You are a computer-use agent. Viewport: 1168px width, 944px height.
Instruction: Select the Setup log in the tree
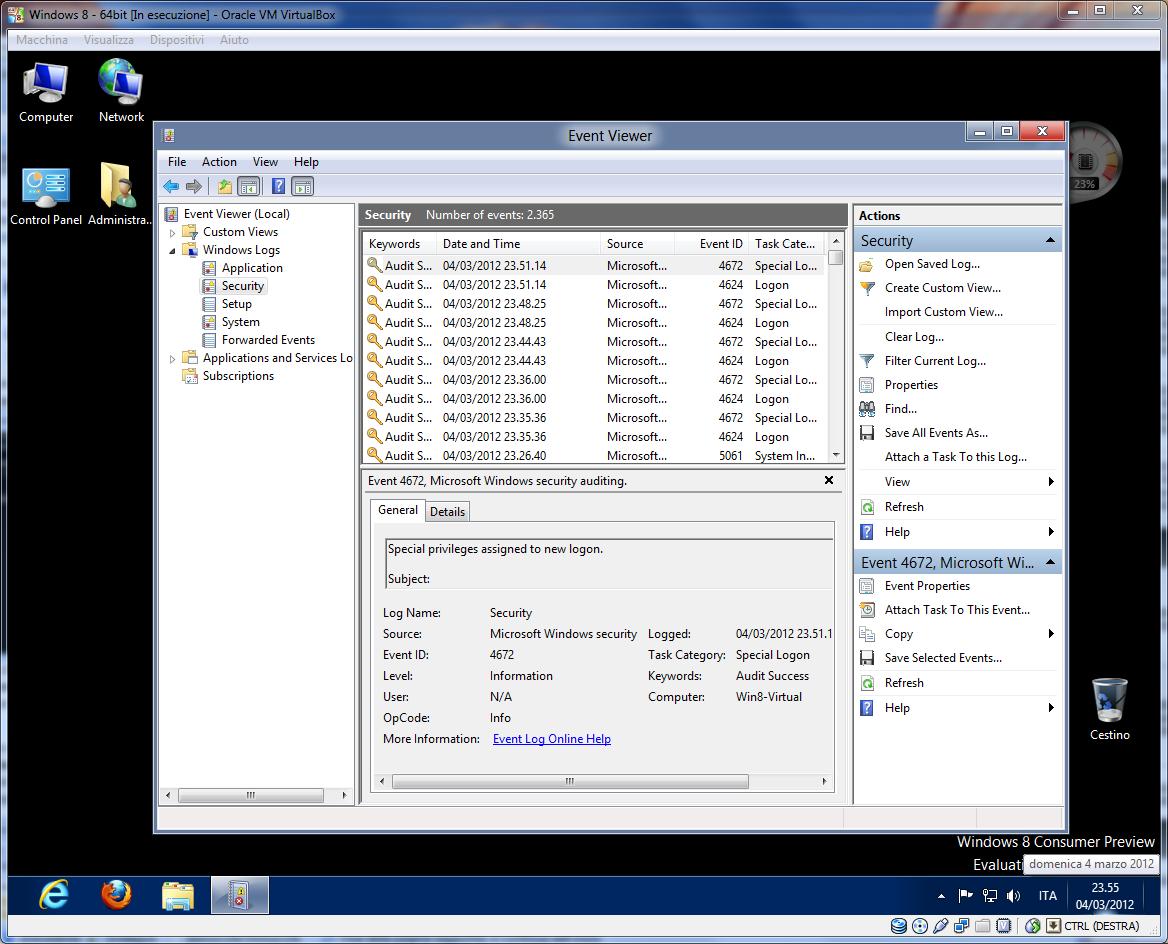click(237, 305)
